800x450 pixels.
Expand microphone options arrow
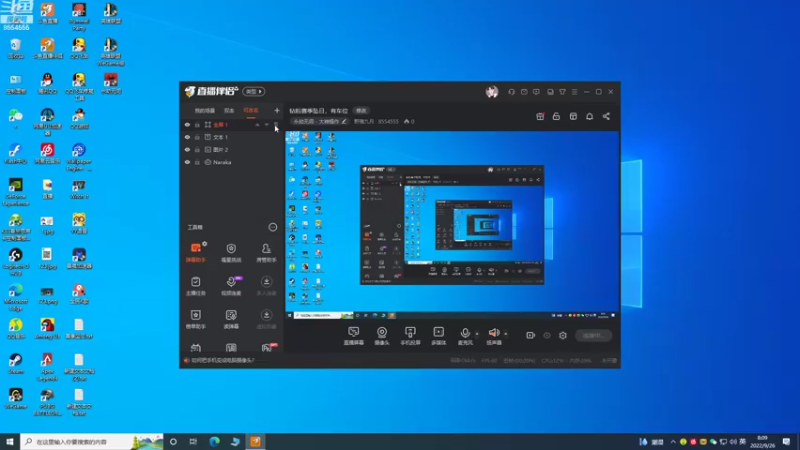pos(477,334)
